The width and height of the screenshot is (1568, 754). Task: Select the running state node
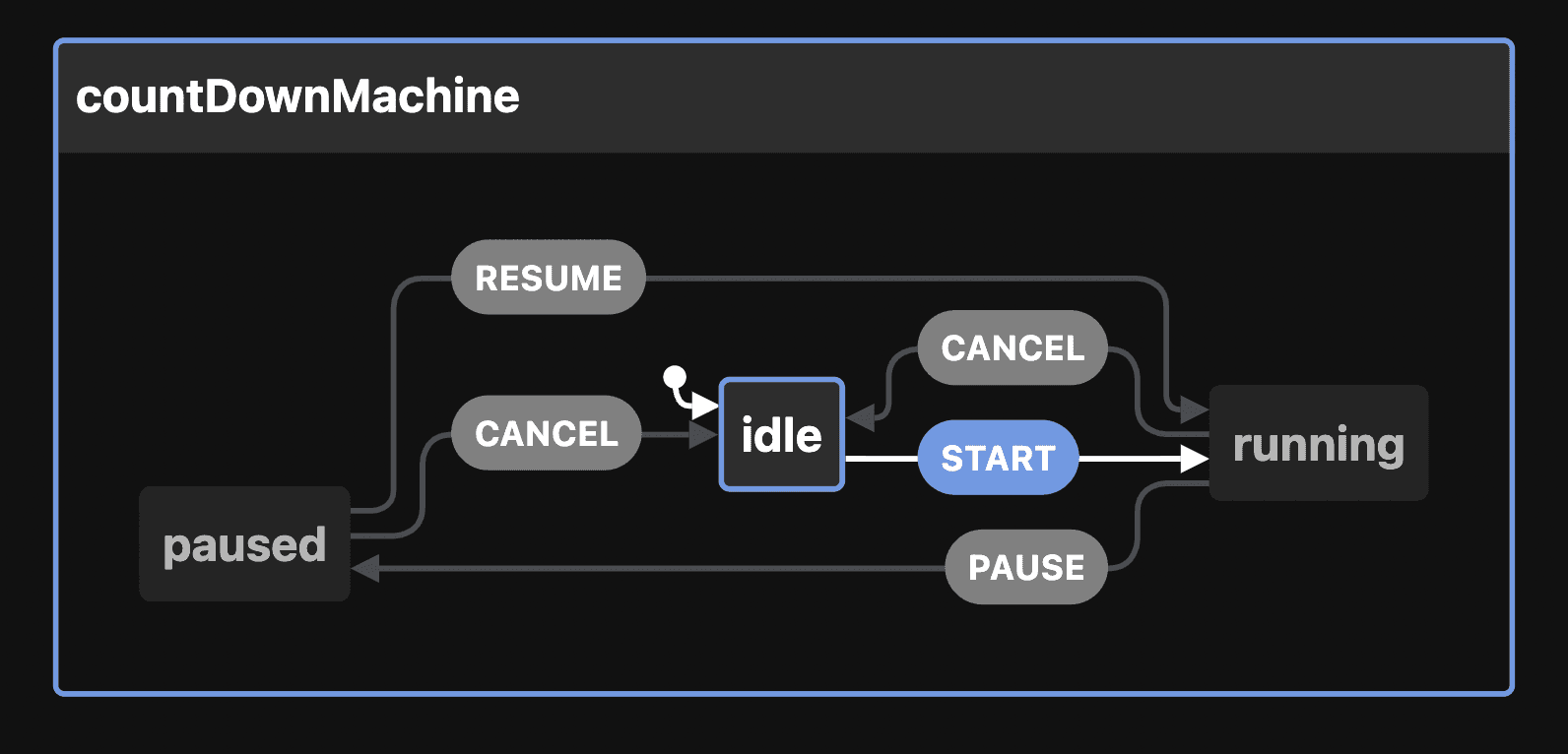[1318, 444]
